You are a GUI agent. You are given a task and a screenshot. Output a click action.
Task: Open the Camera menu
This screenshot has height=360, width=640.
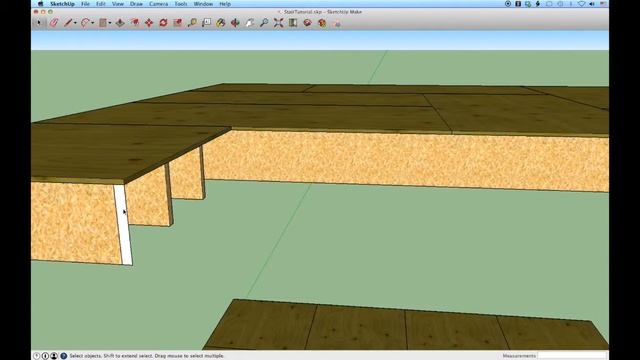[159, 4]
